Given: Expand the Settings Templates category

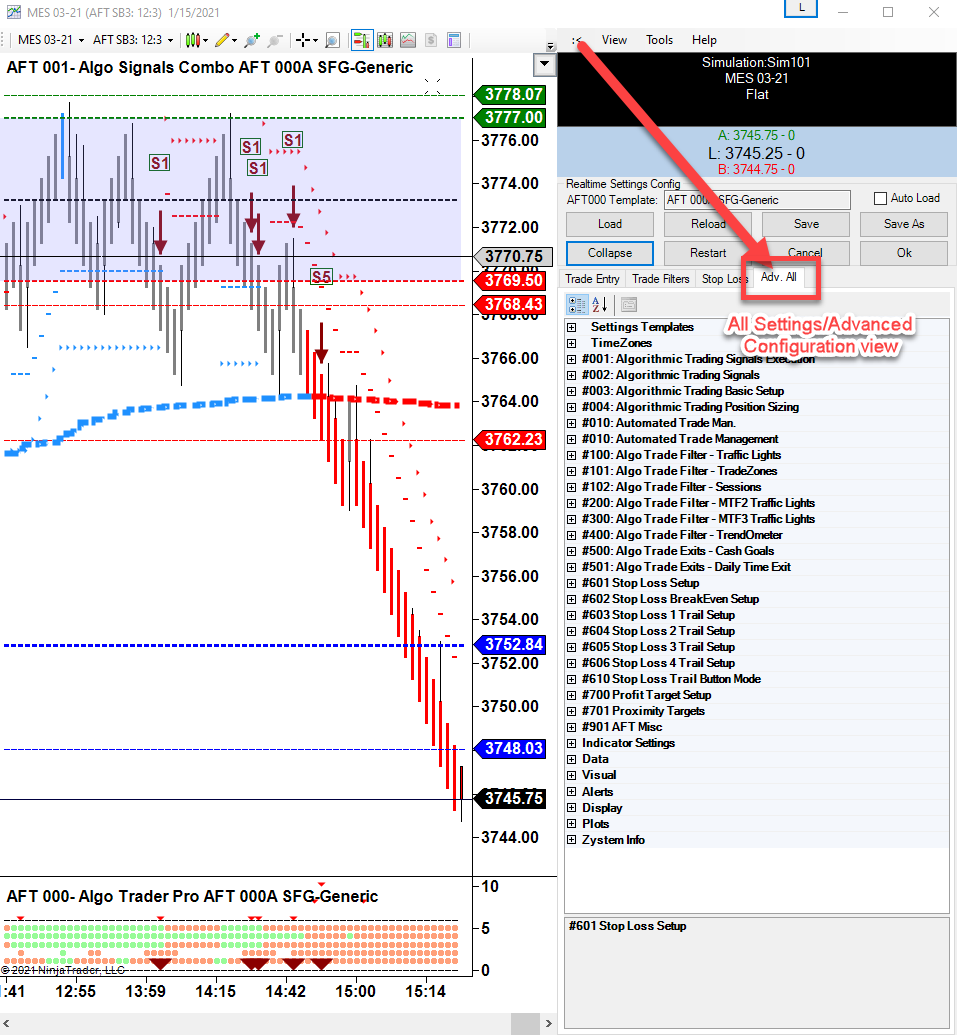Looking at the screenshot, I should click(572, 327).
